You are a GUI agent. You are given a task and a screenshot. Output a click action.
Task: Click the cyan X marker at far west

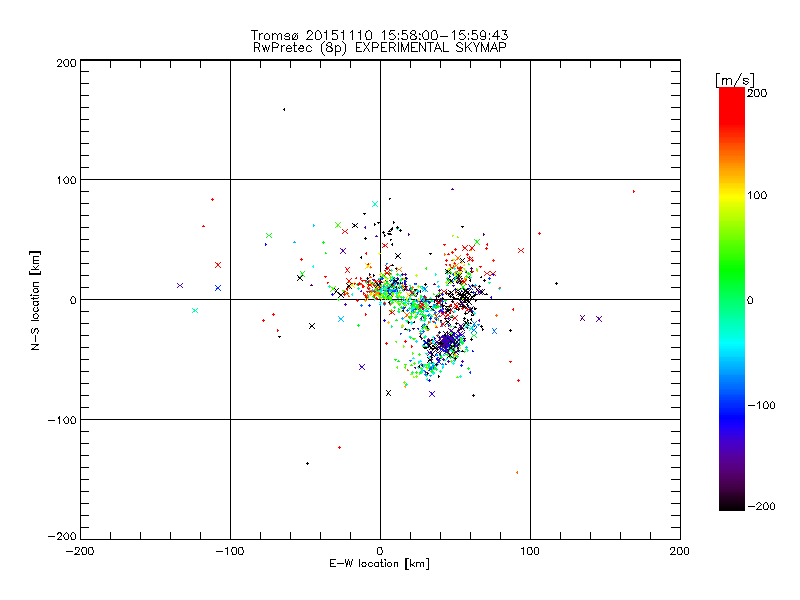195,311
